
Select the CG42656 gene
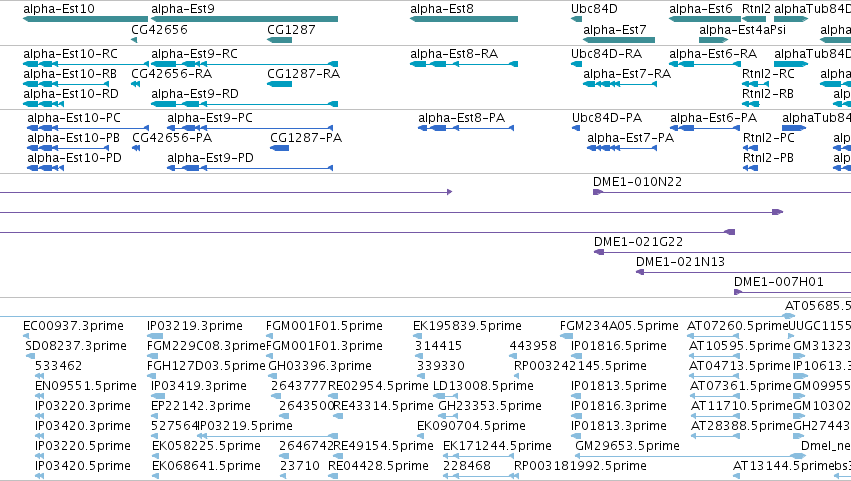pyautogui.click(x=134, y=40)
